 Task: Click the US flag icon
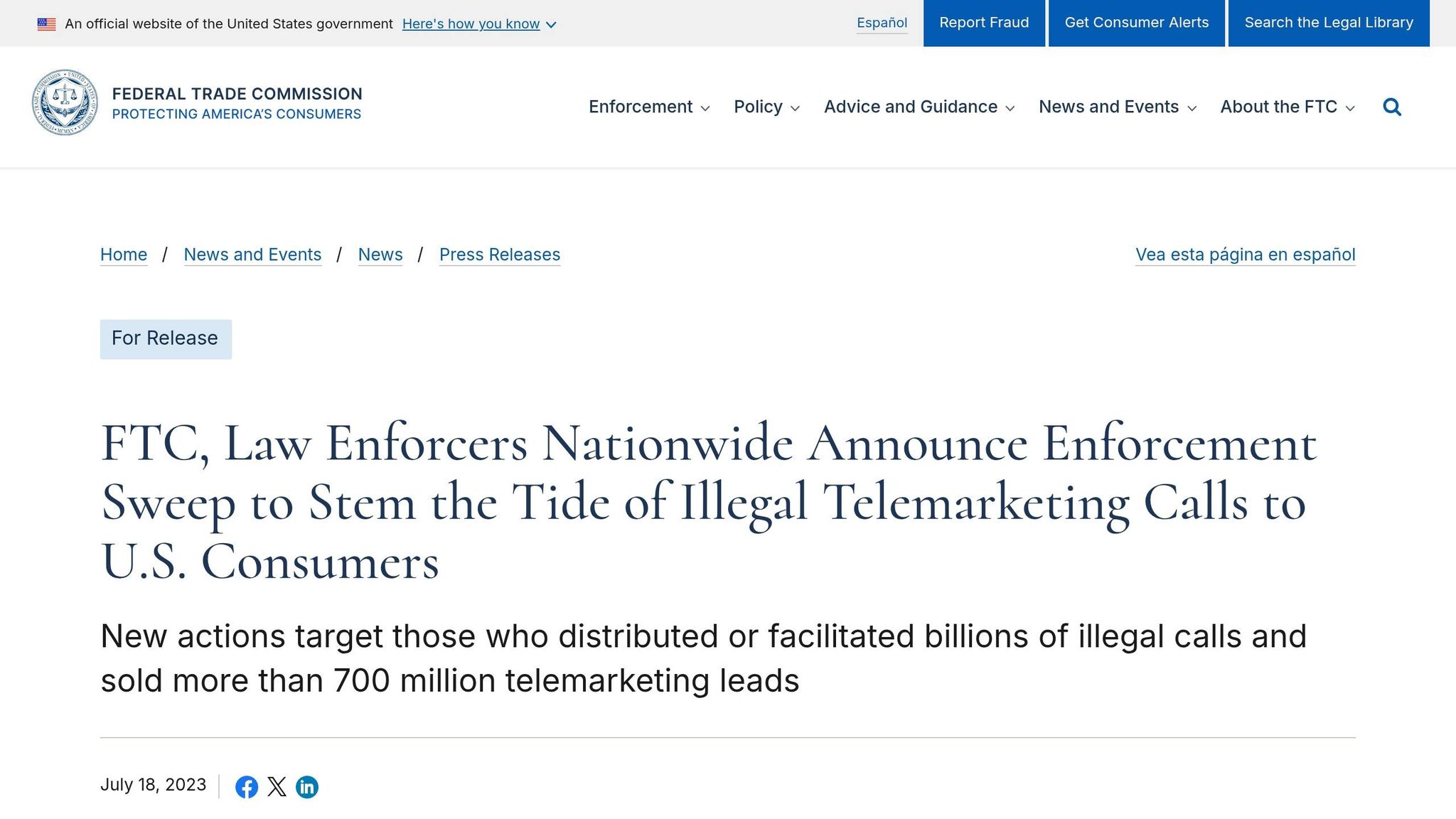(47, 24)
